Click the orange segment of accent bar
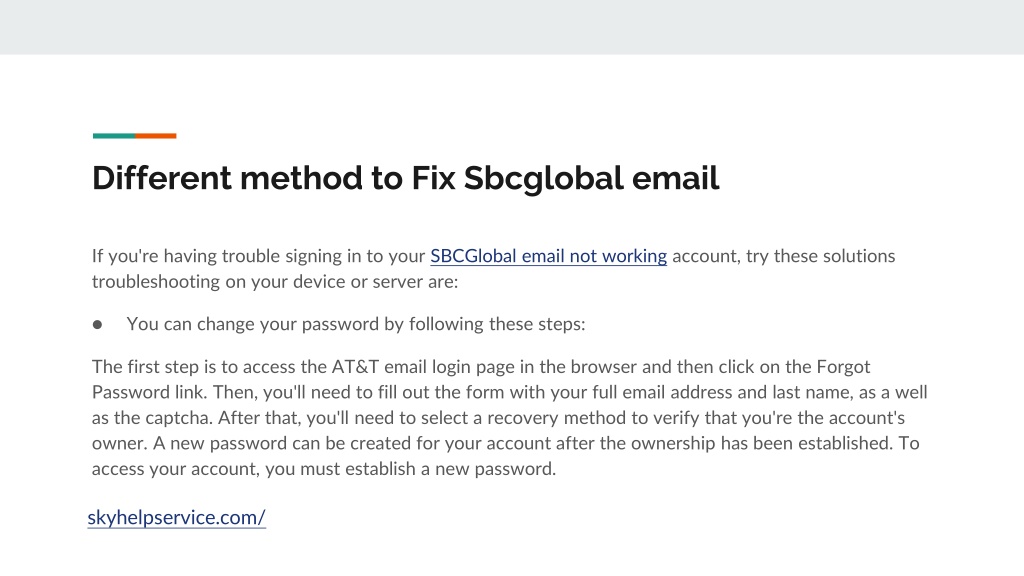The height and width of the screenshot is (576, 1024). (x=155, y=136)
